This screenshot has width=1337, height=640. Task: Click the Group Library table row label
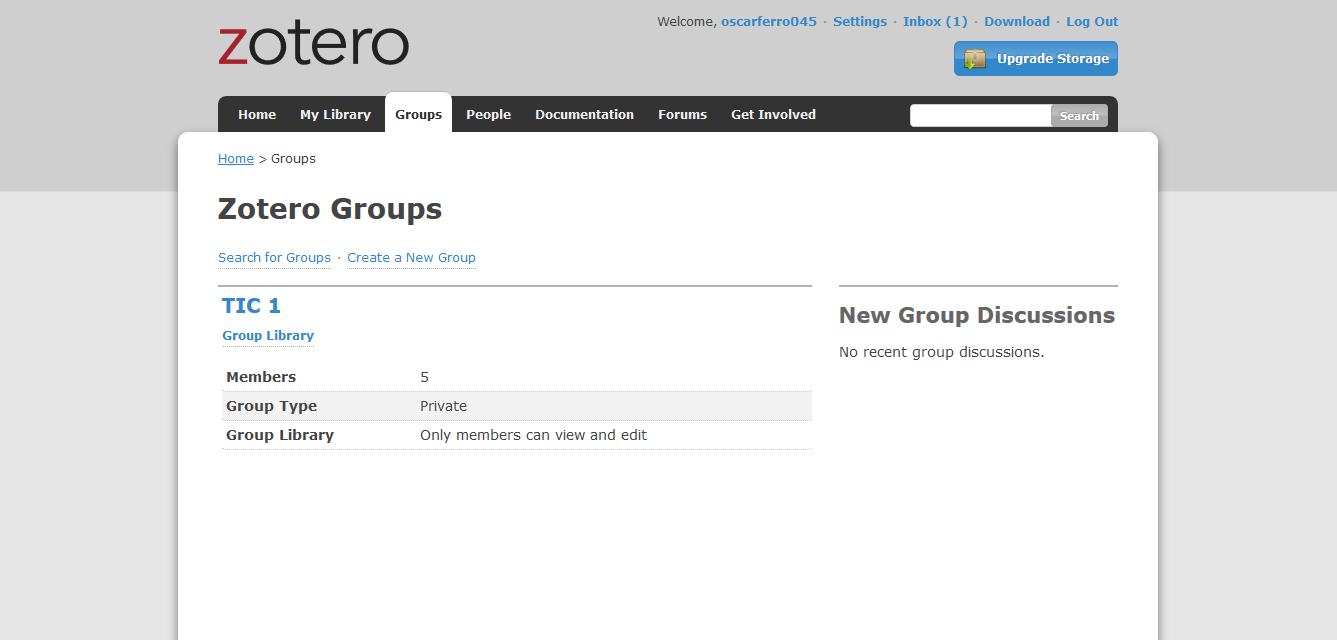pyautogui.click(x=280, y=435)
